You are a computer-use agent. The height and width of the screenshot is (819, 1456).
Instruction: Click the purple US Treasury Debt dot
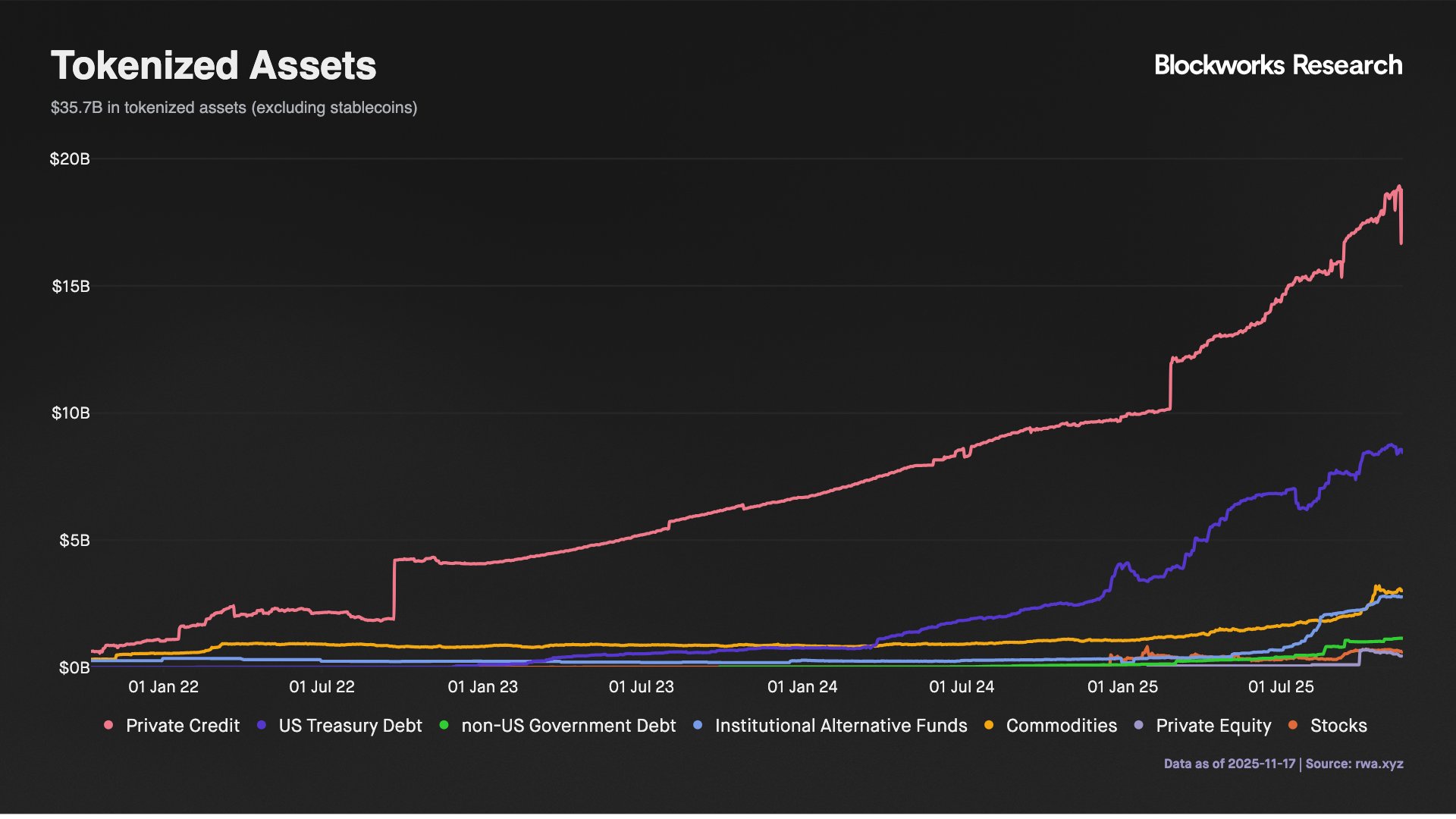click(x=262, y=726)
